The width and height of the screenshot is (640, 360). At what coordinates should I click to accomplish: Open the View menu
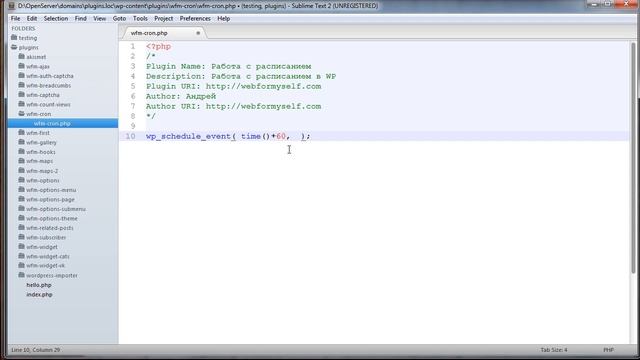[100, 18]
